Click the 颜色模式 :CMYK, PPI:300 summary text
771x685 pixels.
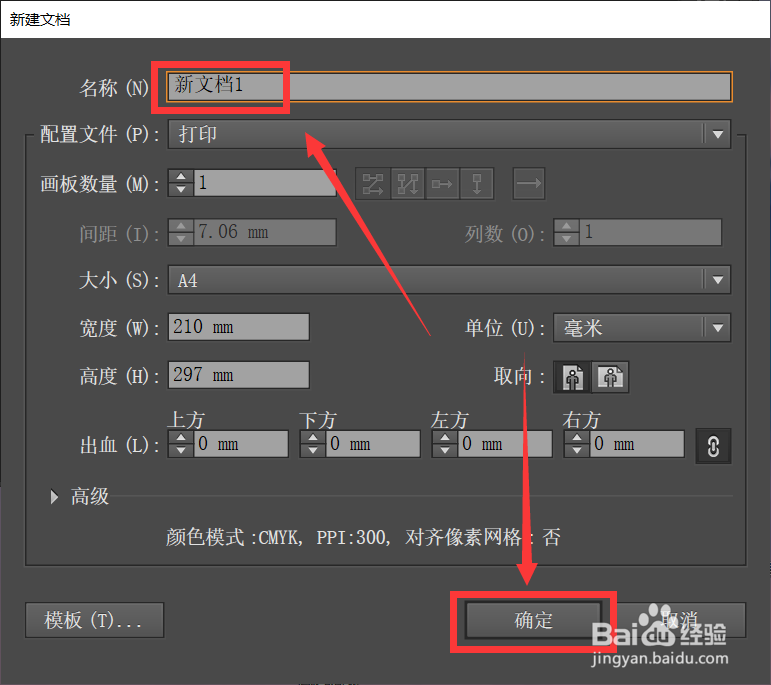pos(363,537)
